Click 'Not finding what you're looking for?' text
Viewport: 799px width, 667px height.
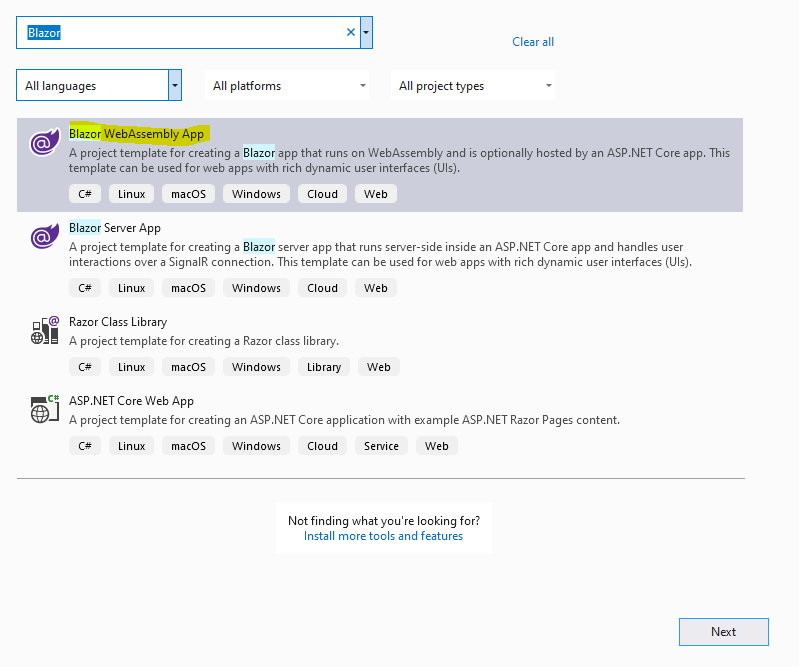(x=384, y=521)
